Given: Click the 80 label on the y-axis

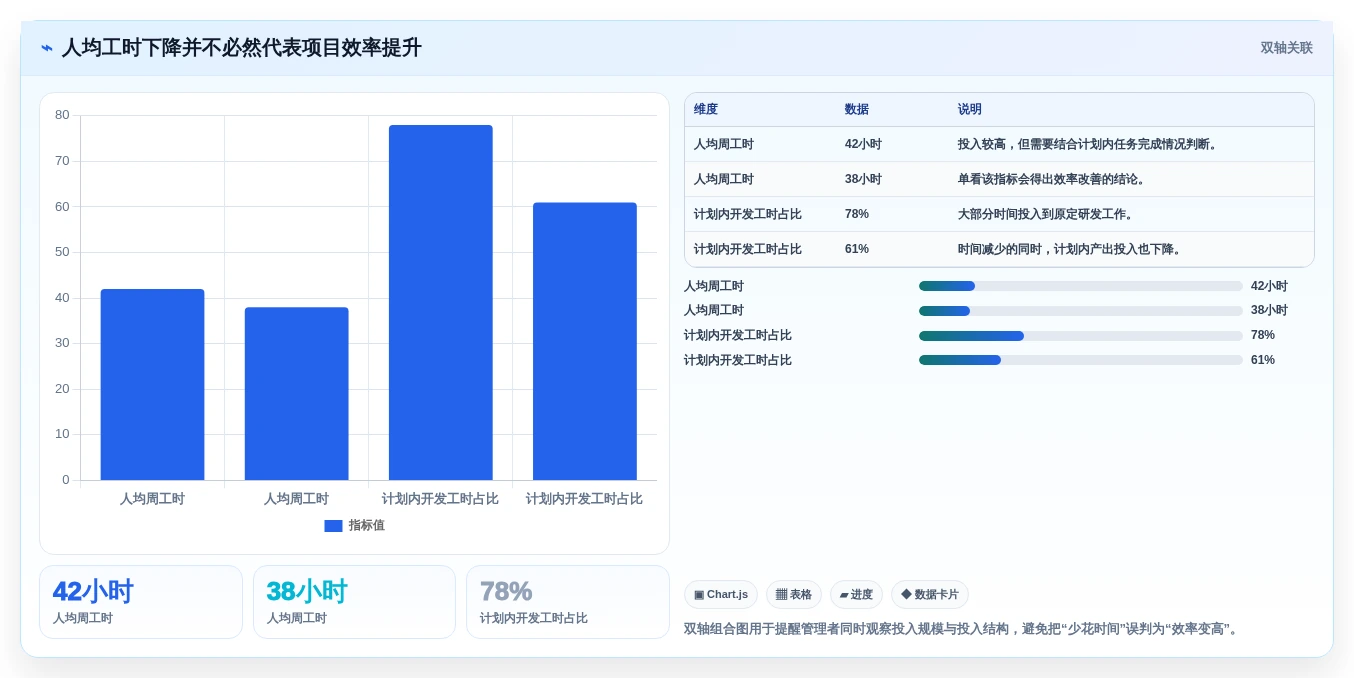Looking at the screenshot, I should (x=62, y=115).
